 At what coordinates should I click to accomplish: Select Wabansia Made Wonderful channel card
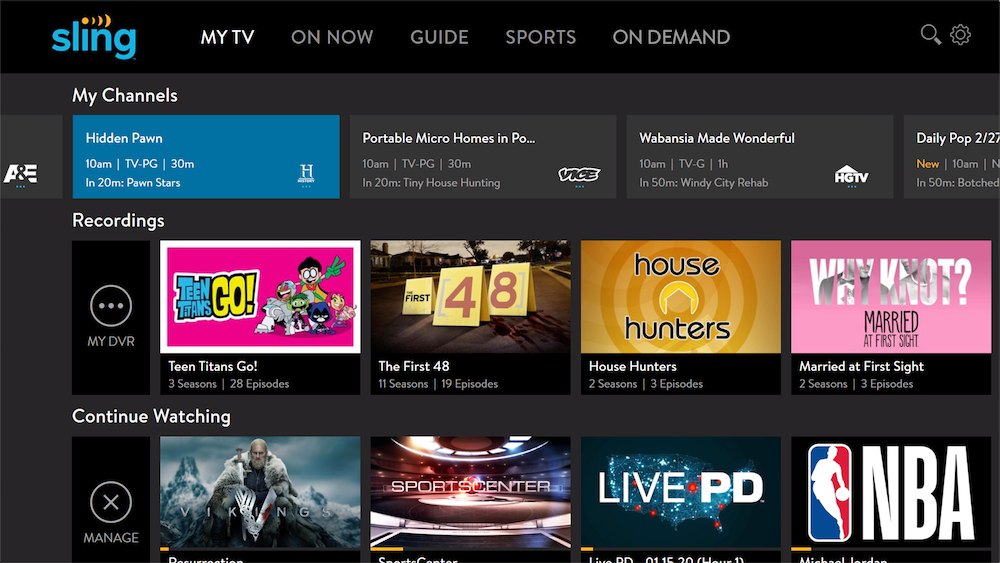760,157
